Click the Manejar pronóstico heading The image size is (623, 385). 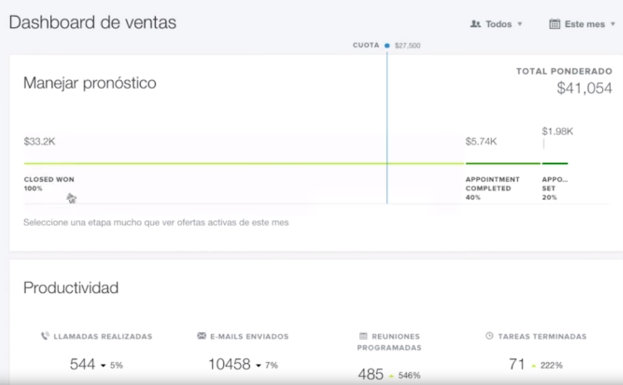pyautogui.click(x=90, y=83)
